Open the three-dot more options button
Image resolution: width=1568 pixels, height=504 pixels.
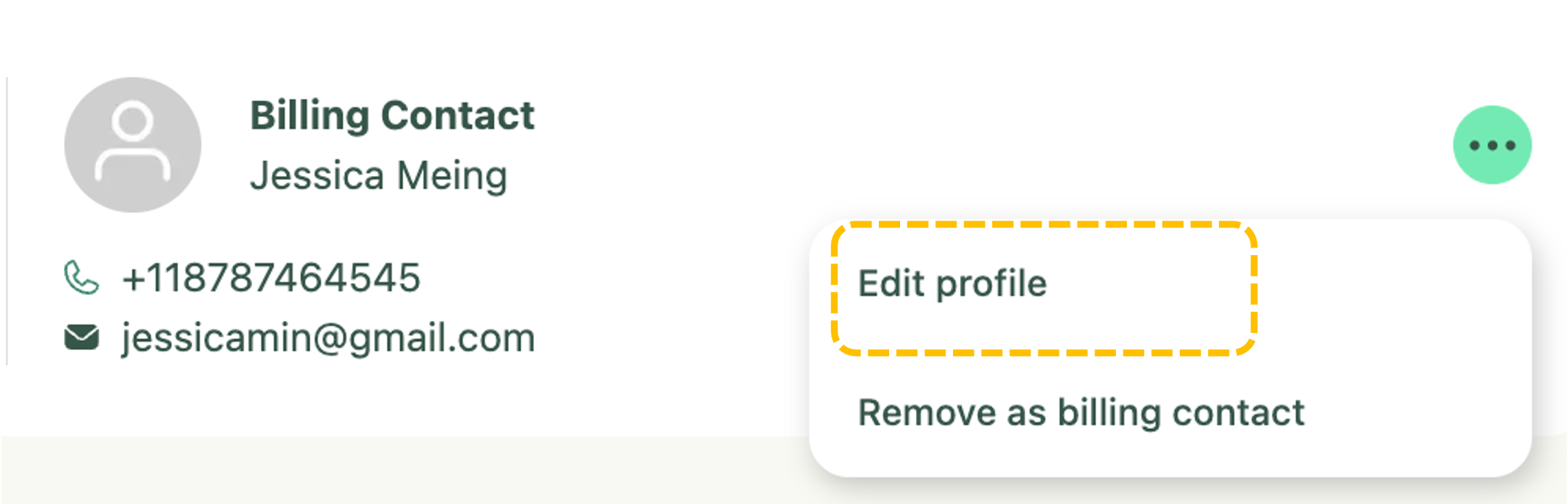click(x=1492, y=145)
